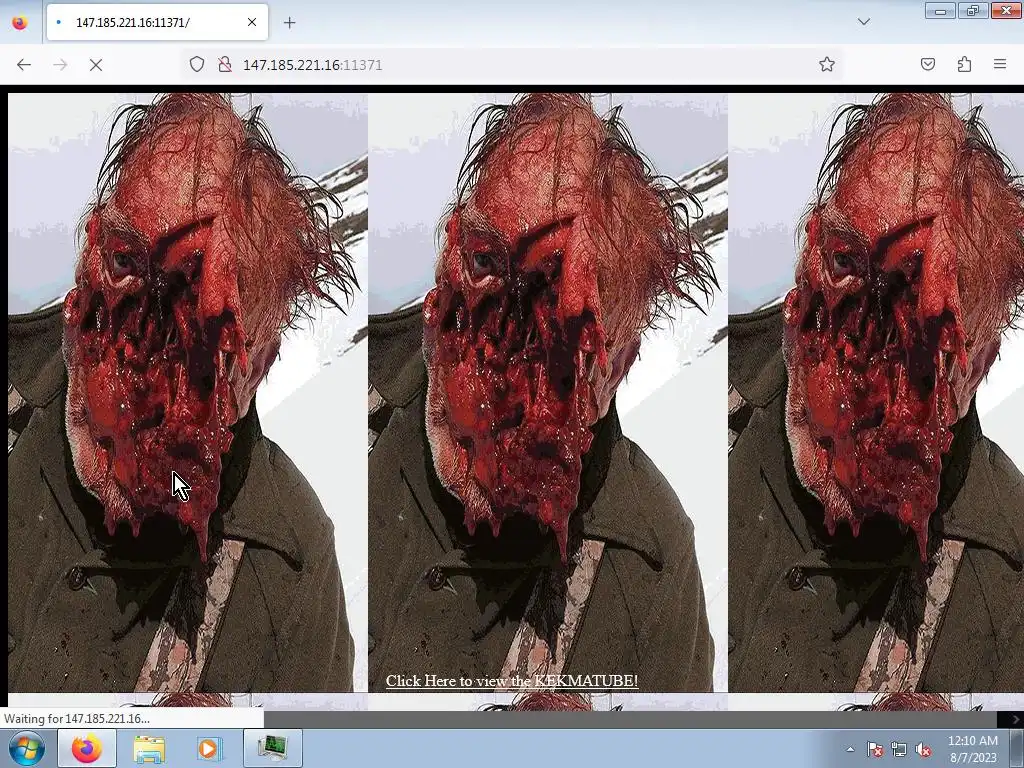Image resolution: width=1024 pixels, height=768 pixels.
Task: Open tracking protection shield icon
Action: [x=197, y=65]
